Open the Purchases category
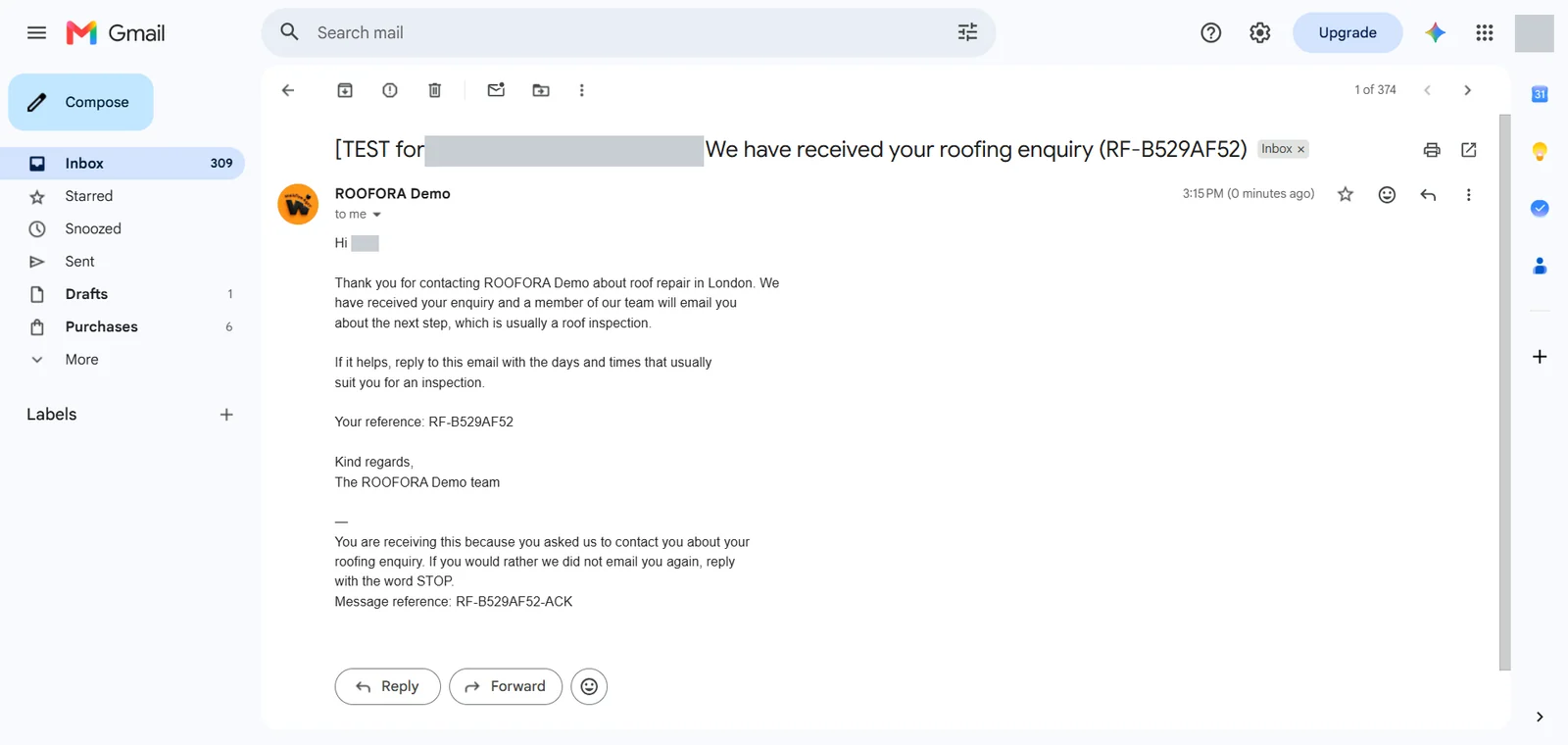 [122, 326]
